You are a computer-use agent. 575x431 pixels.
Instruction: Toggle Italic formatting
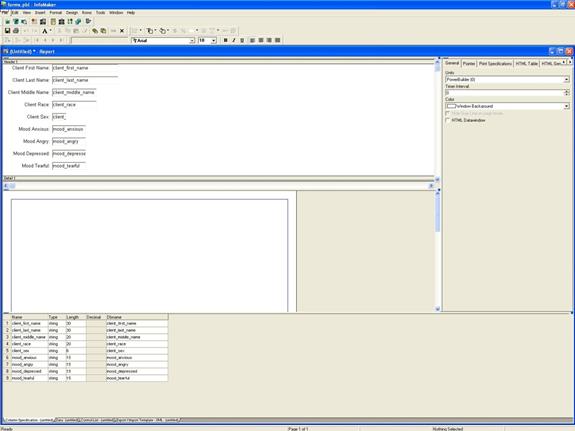234,40
